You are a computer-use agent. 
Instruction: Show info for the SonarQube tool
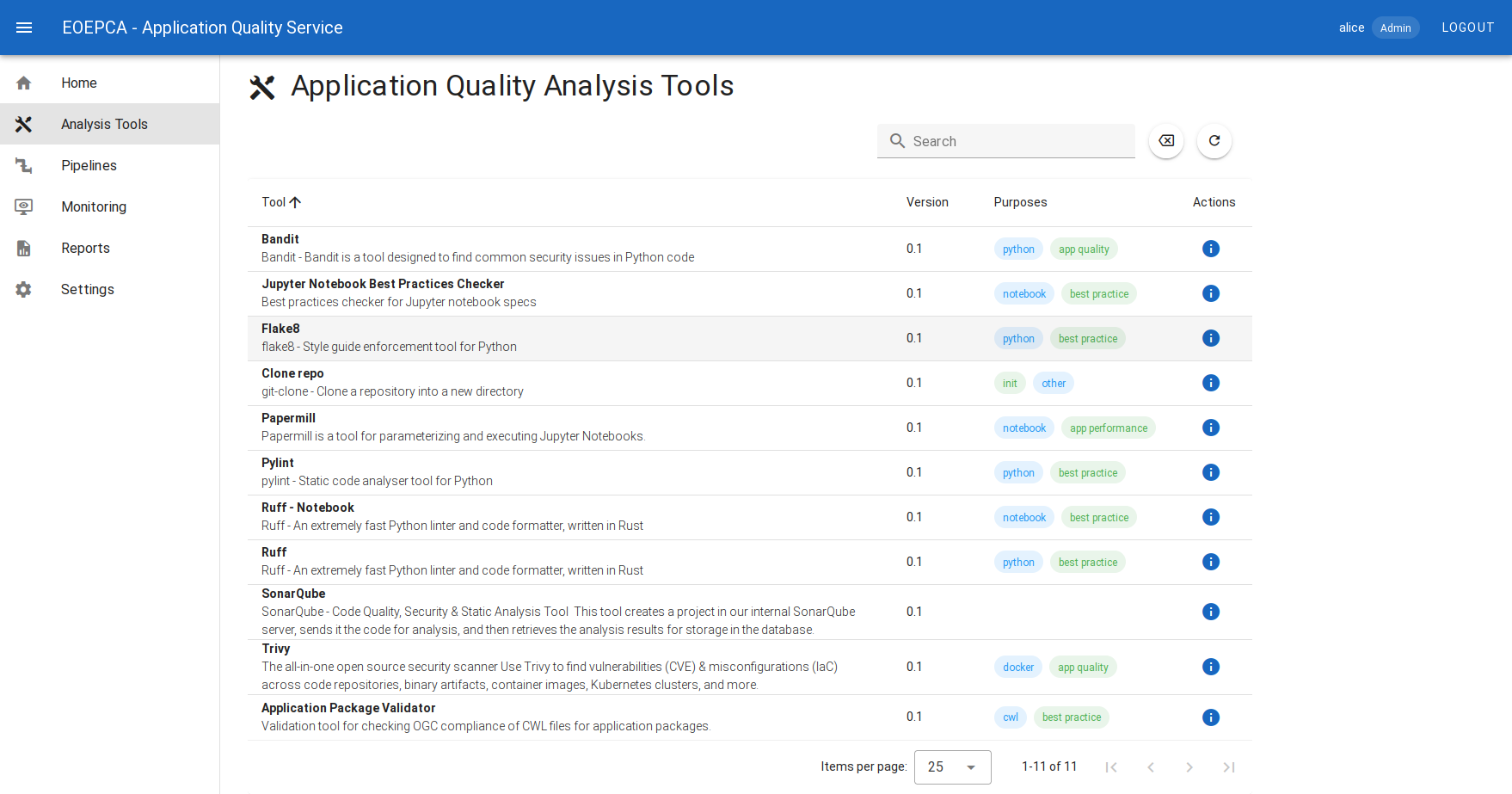coord(1211,612)
